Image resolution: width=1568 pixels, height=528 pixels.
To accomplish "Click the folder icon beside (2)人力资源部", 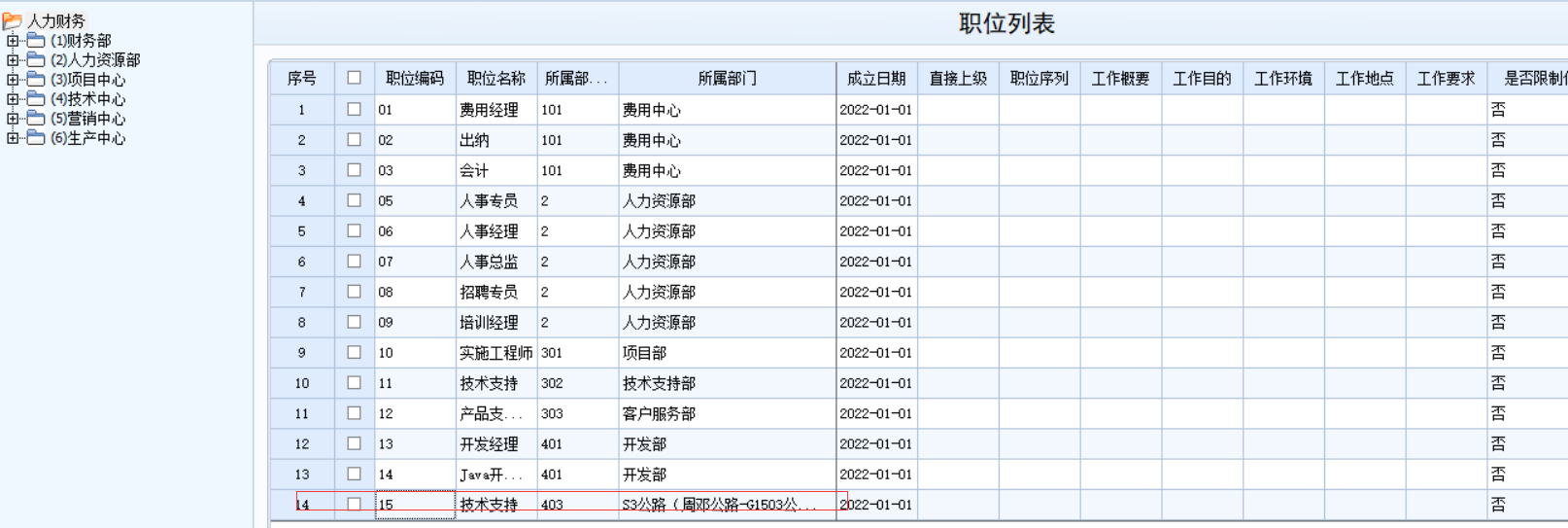I will coord(36,60).
